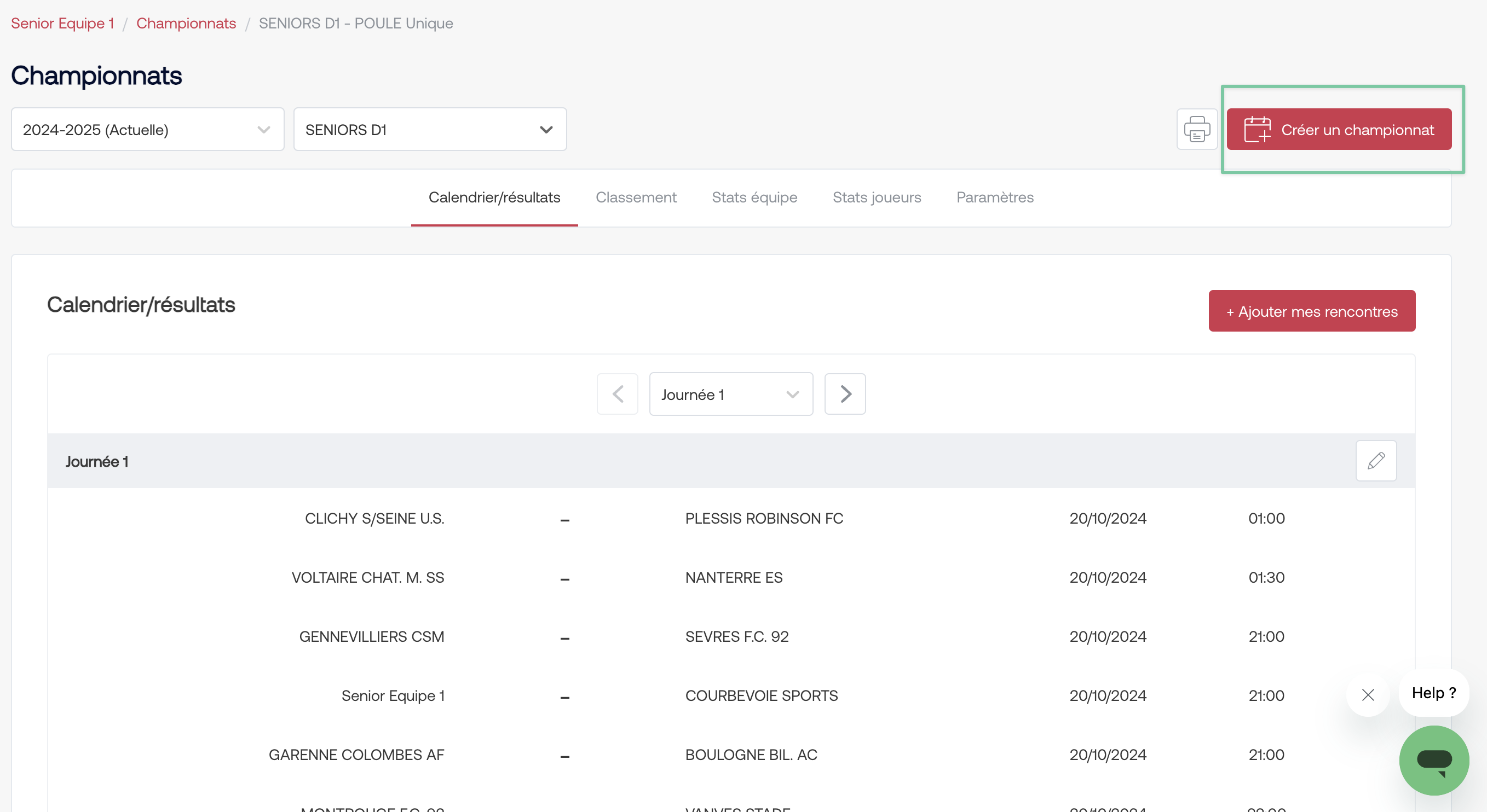Click Ajouter mes rencontres button

tap(1311, 311)
